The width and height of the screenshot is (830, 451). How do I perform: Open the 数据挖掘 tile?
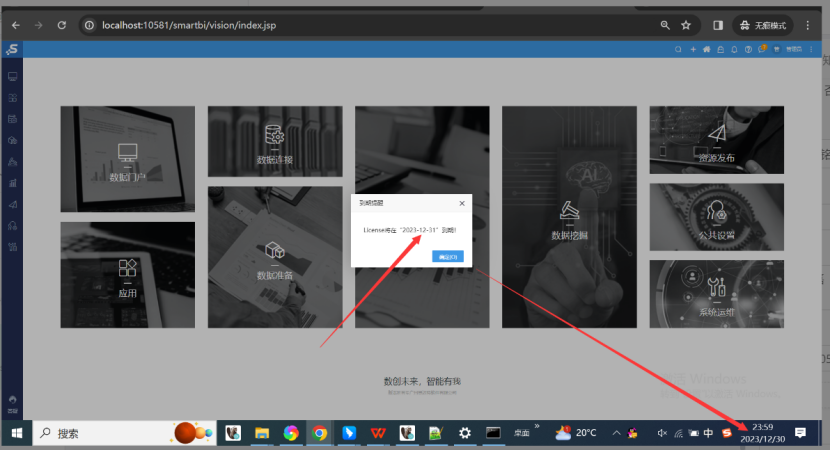[x=569, y=217]
